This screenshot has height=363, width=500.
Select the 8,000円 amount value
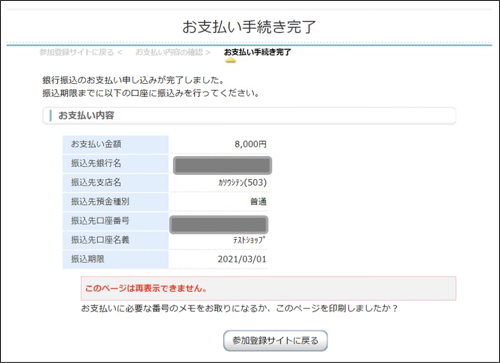point(250,144)
